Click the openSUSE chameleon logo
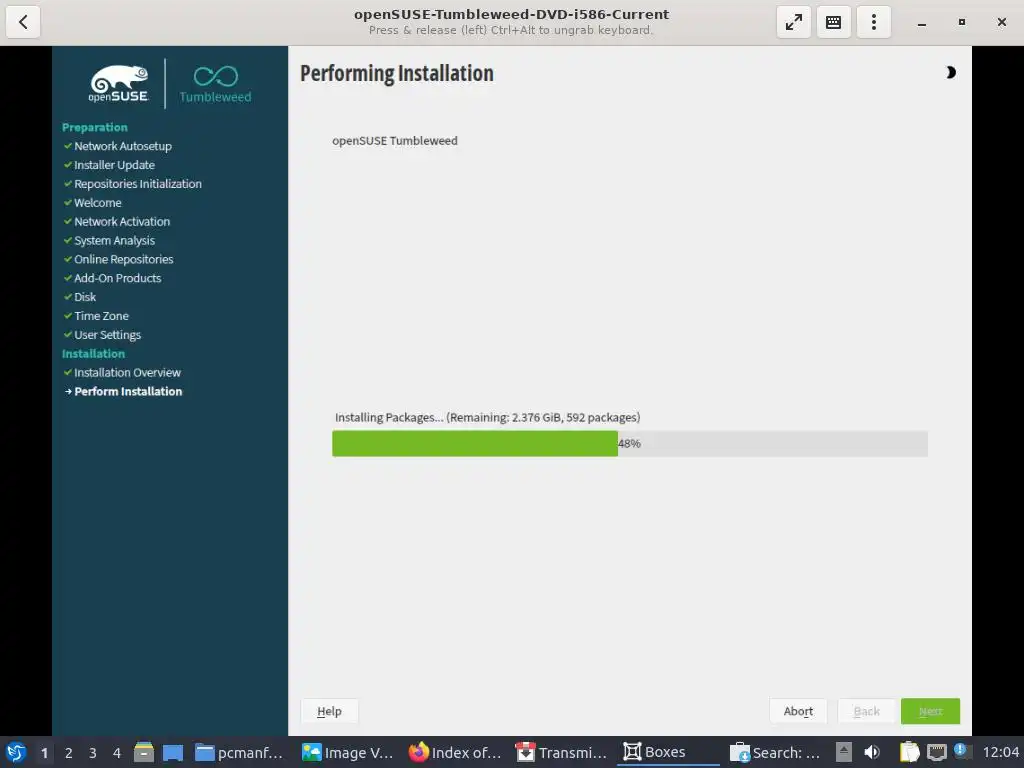This screenshot has width=1024, height=768. click(118, 84)
